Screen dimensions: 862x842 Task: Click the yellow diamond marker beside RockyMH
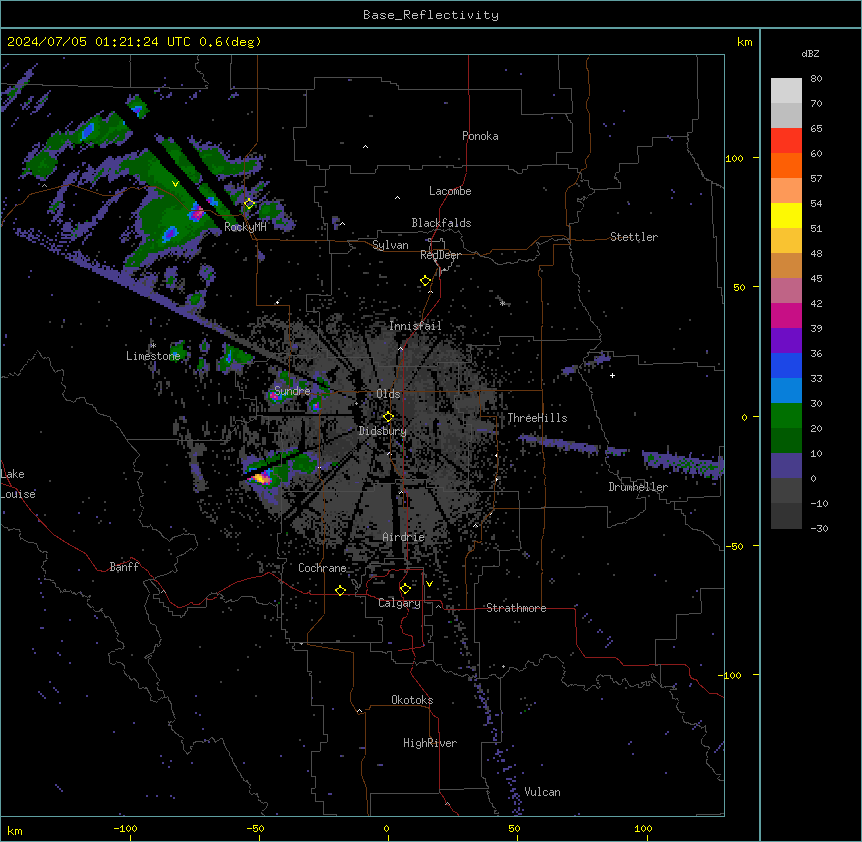[249, 203]
